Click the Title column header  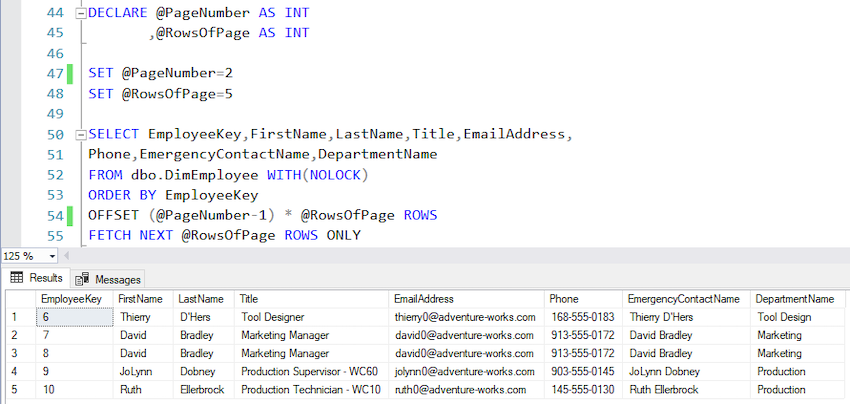[x=311, y=299]
